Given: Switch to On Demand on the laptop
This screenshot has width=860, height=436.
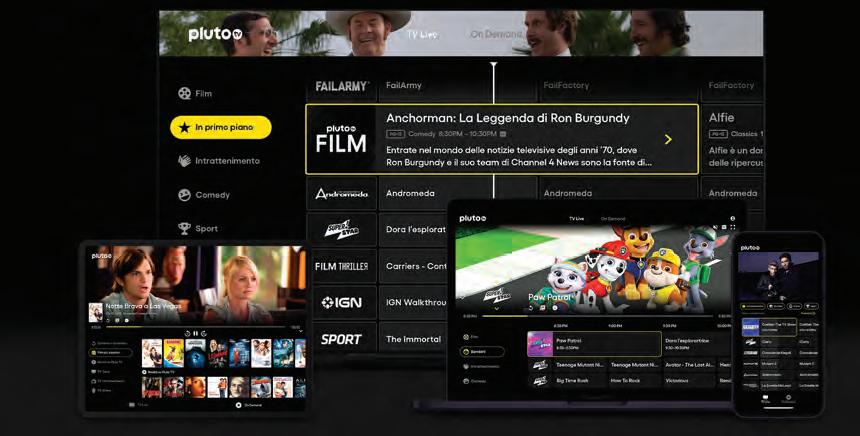Looking at the screenshot, I should tap(613, 219).
